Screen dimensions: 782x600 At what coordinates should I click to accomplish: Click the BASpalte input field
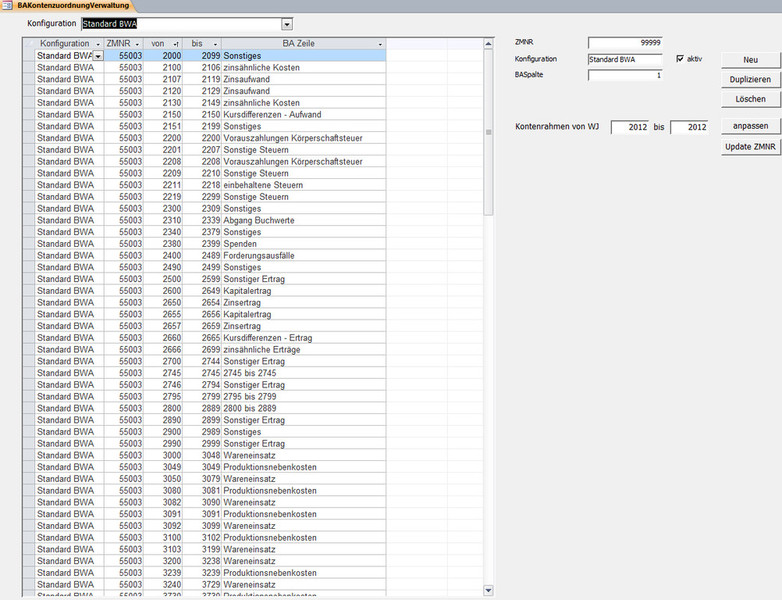tap(625, 75)
